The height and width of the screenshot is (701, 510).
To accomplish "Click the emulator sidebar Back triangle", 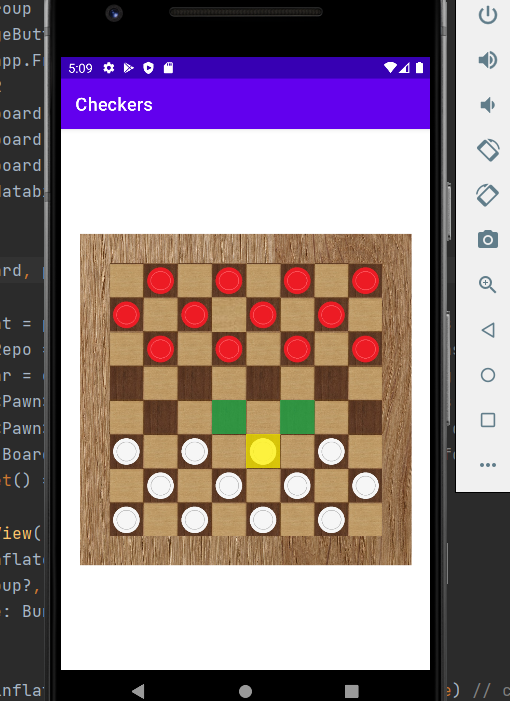I will [488, 330].
